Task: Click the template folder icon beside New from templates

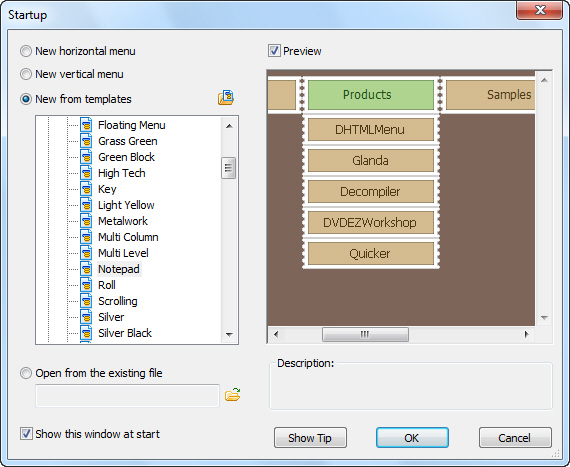Action: 226,98
